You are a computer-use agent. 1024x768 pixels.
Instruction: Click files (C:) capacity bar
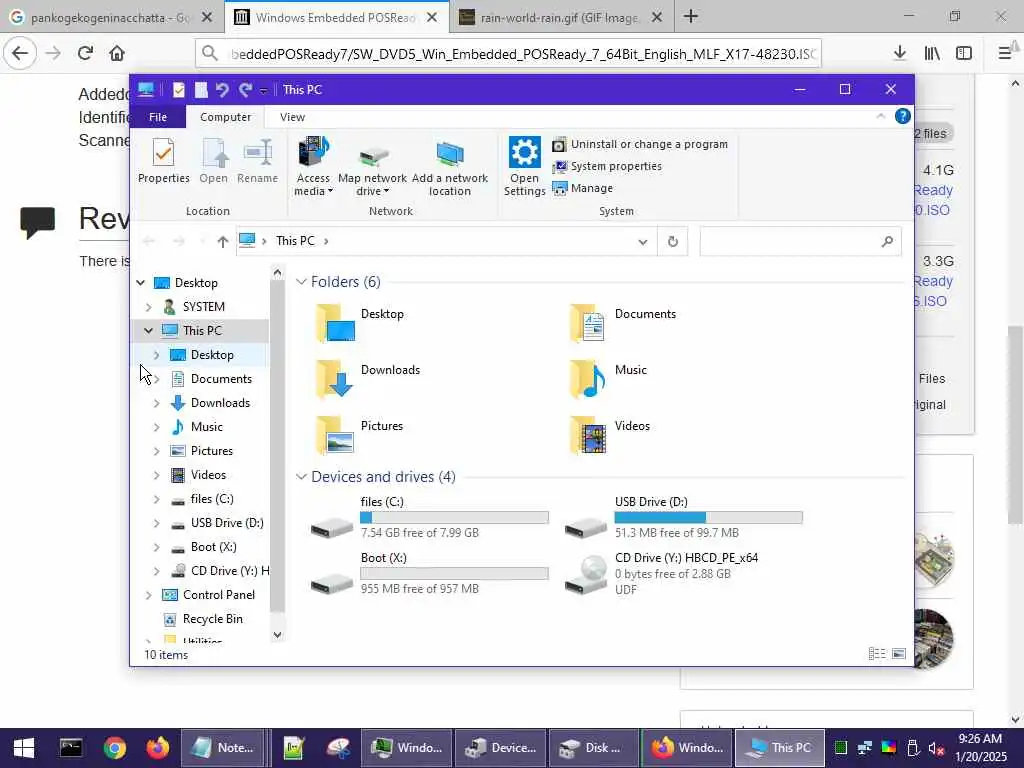point(455,518)
